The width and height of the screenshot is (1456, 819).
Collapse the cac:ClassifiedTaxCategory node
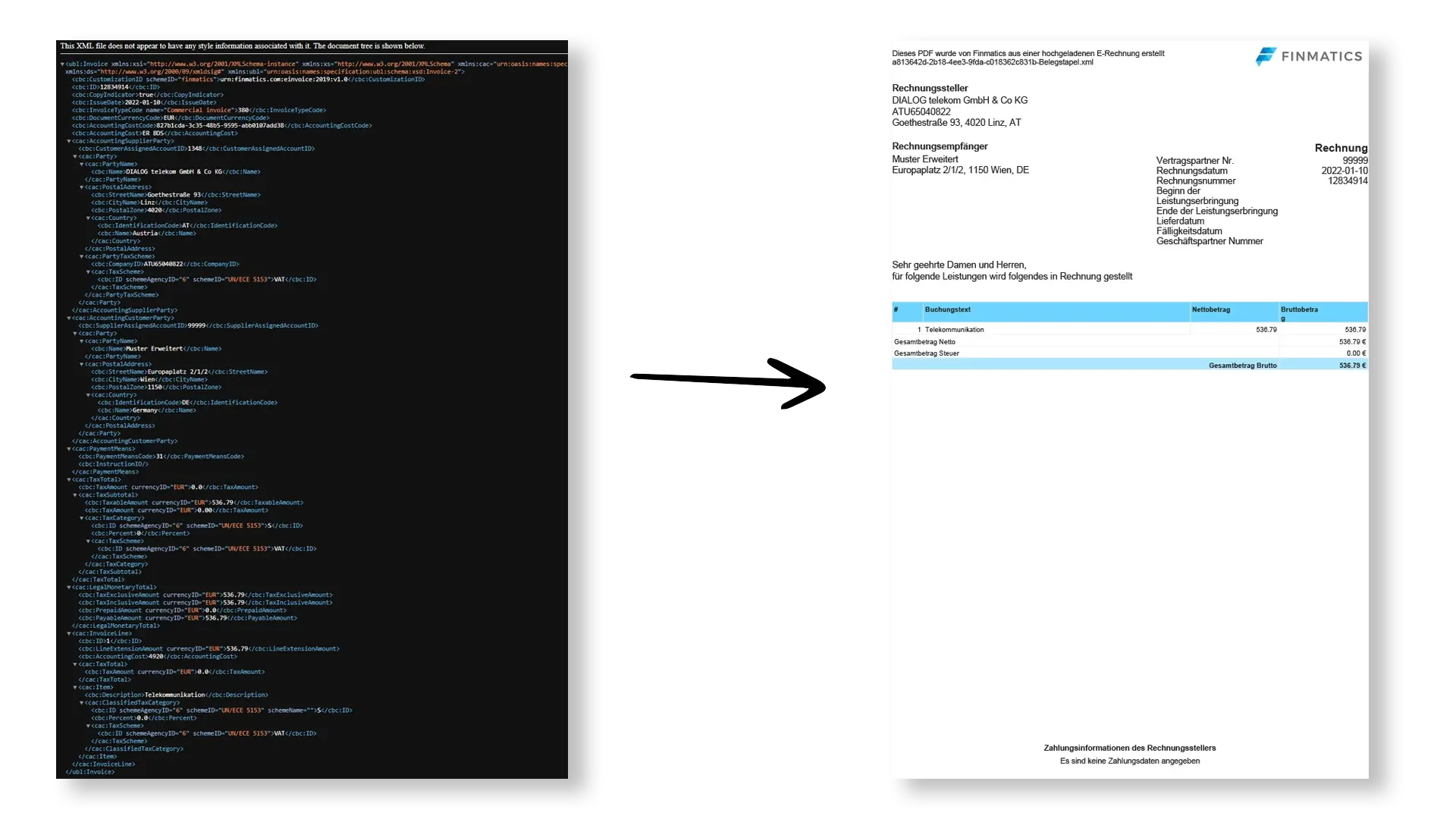(82, 703)
